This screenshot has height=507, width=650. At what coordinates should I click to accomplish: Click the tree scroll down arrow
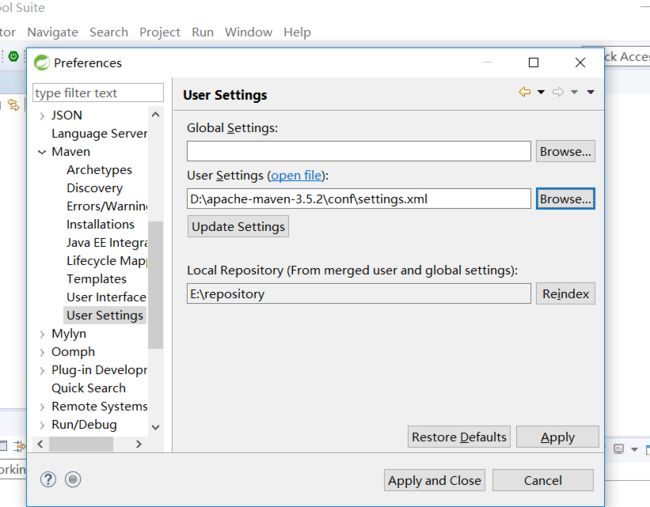pos(155,427)
